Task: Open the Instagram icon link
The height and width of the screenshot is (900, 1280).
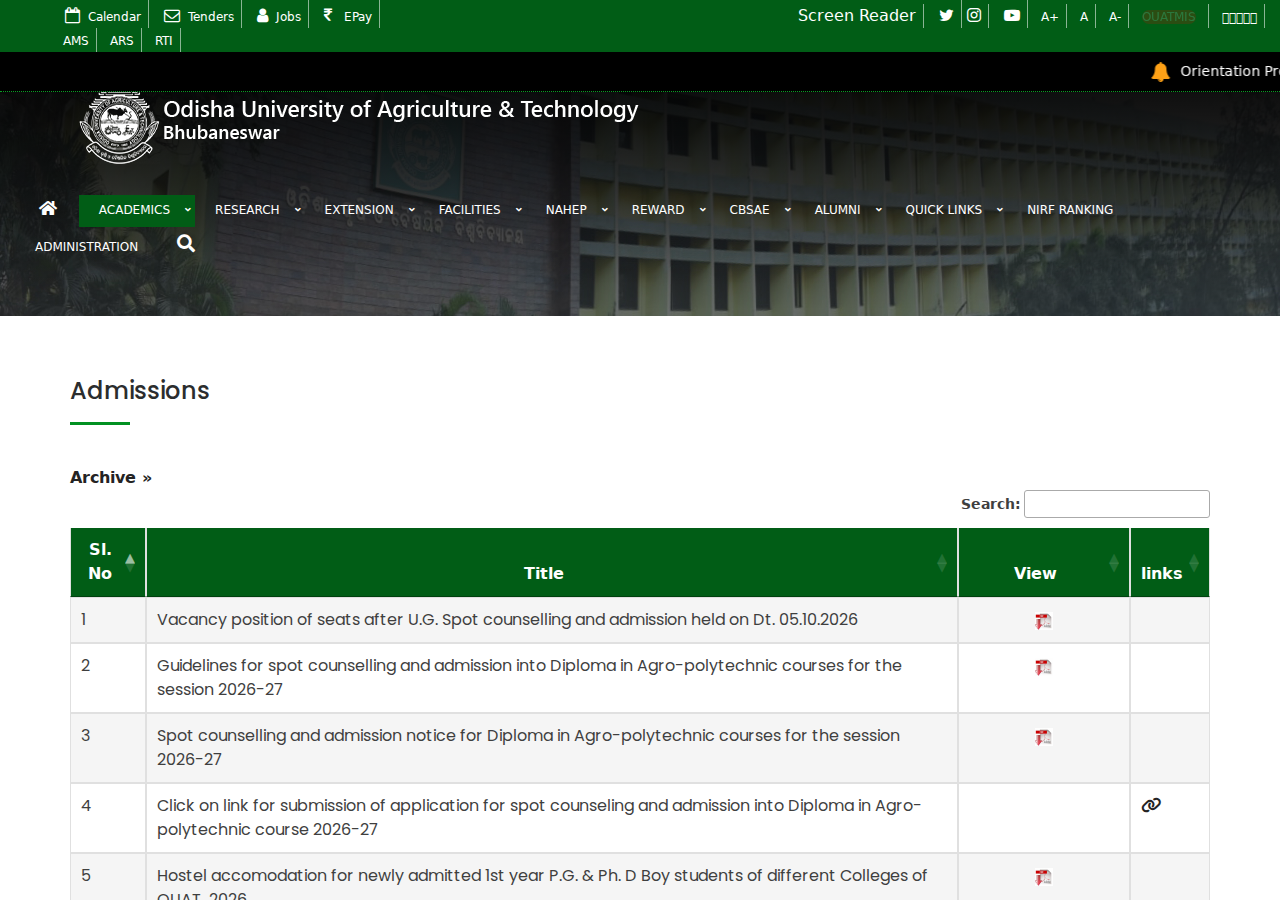Action: 974,15
